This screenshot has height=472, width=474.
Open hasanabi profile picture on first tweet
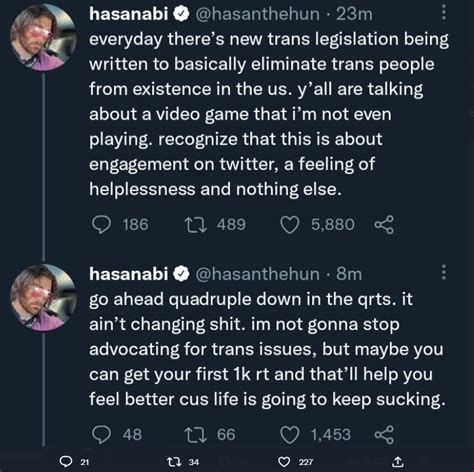43,37
